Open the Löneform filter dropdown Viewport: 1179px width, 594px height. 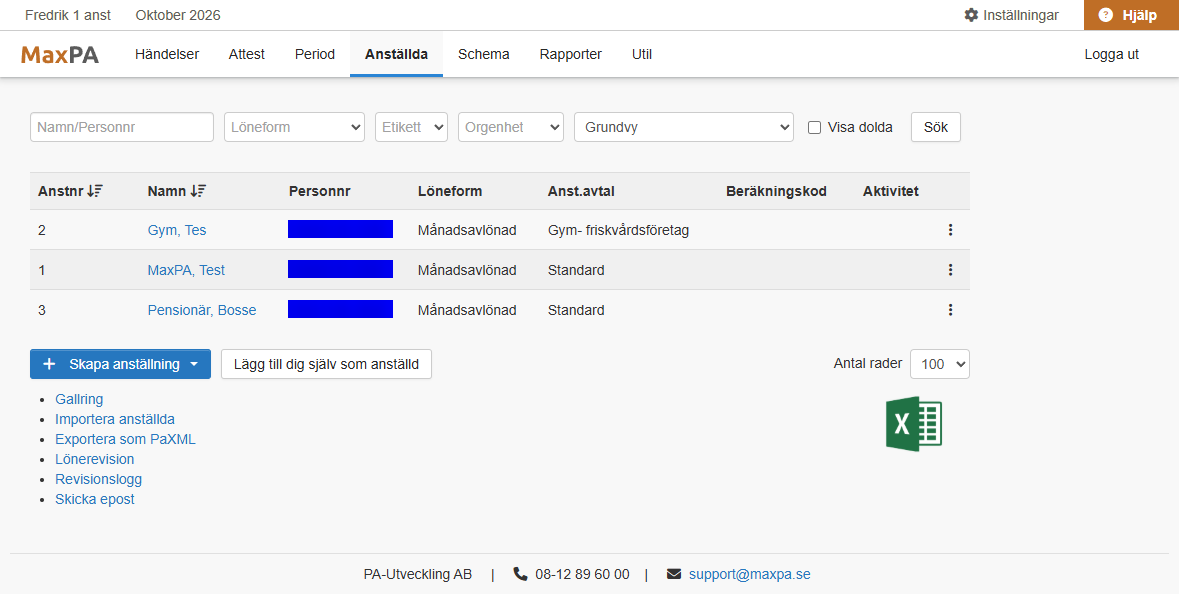tap(294, 127)
